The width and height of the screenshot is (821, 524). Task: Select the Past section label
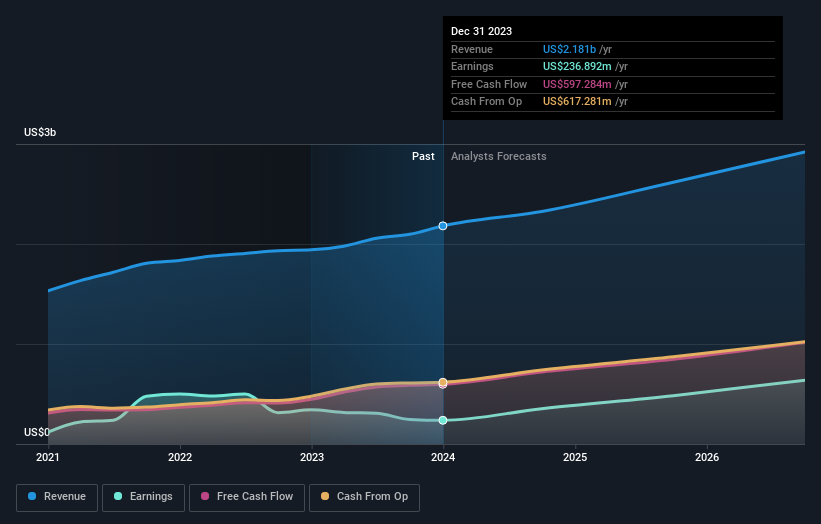click(423, 156)
